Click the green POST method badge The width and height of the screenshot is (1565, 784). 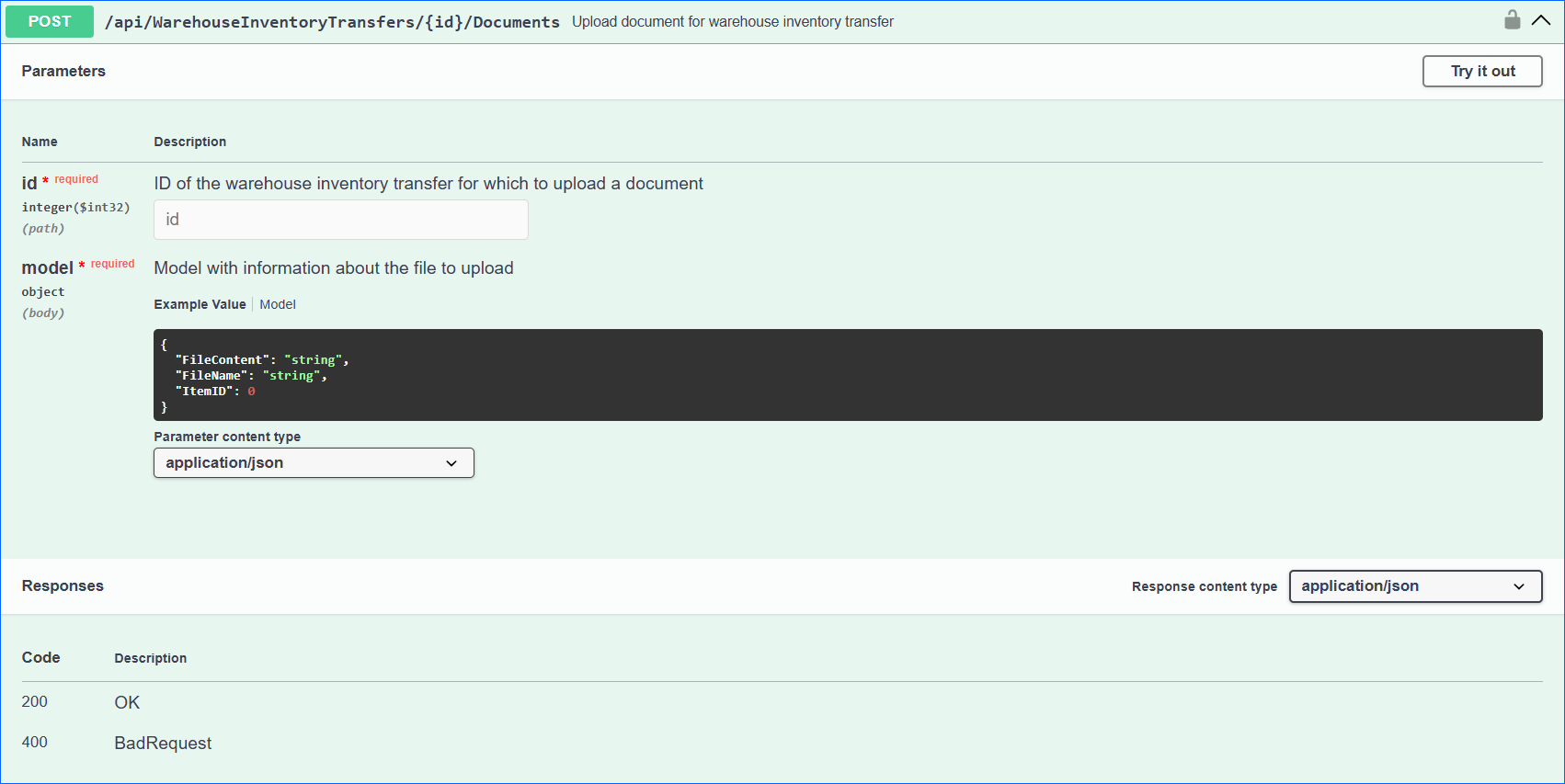click(50, 21)
